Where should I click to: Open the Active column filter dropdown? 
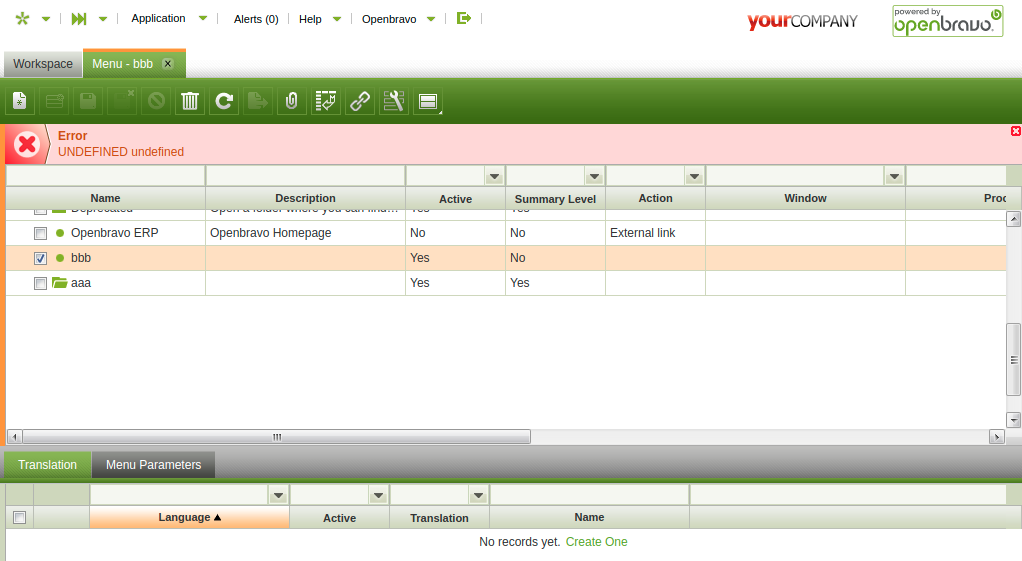[x=495, y=176]
